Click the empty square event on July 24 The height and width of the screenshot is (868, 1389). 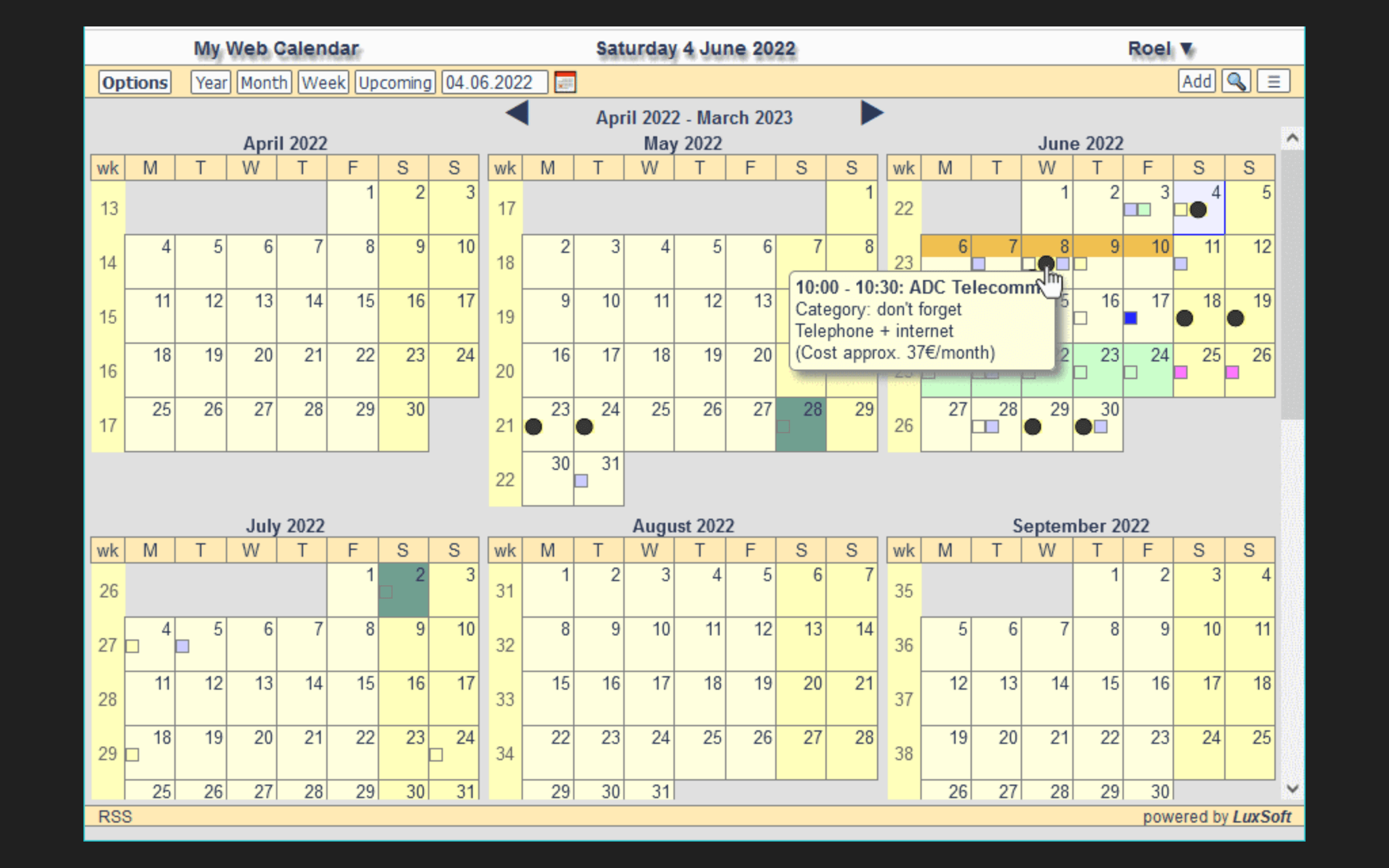point(436,755)
